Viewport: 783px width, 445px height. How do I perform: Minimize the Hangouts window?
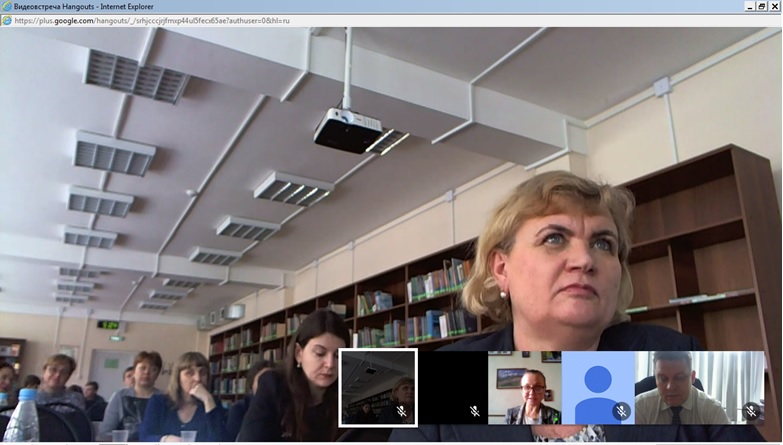click(751, 6)
